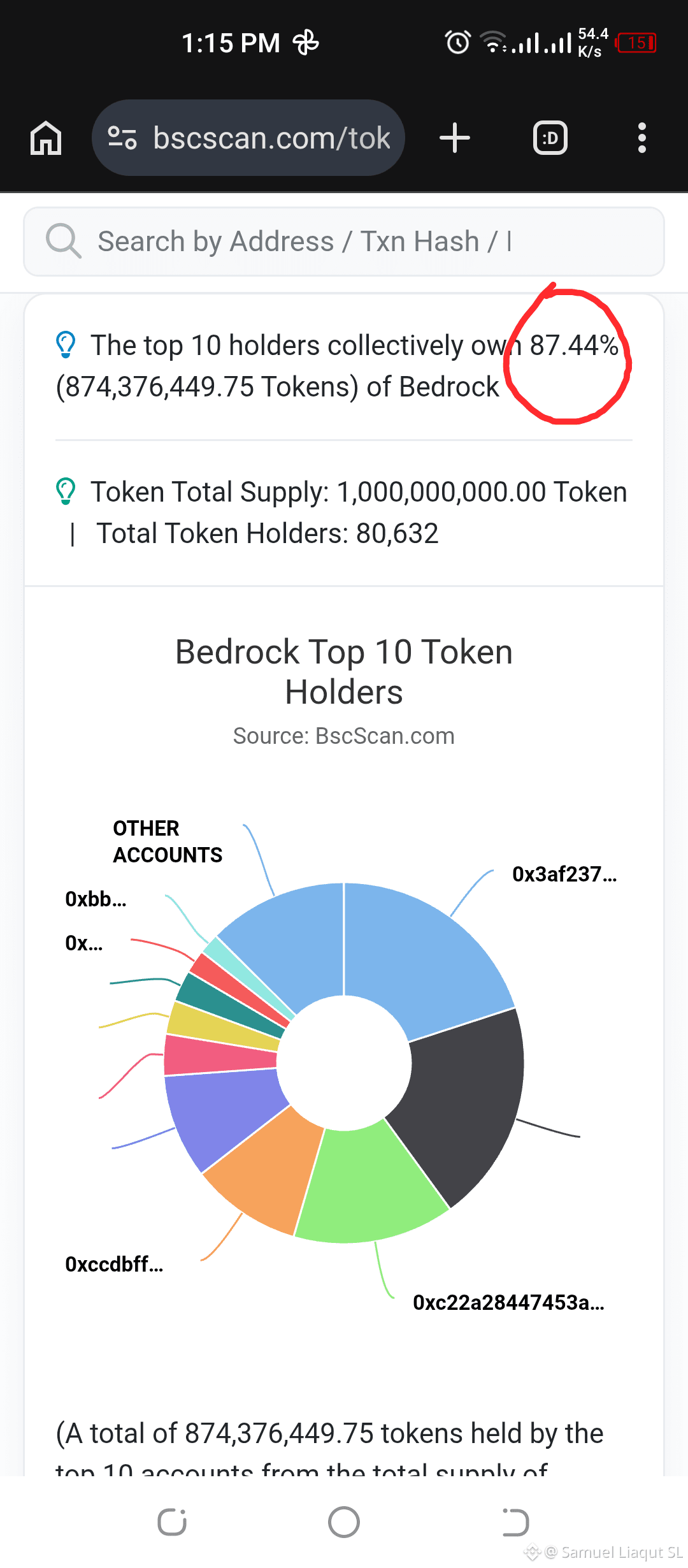Open the tab switcher button
This screenshot has width=688, height=1568.
coord(550,138)
